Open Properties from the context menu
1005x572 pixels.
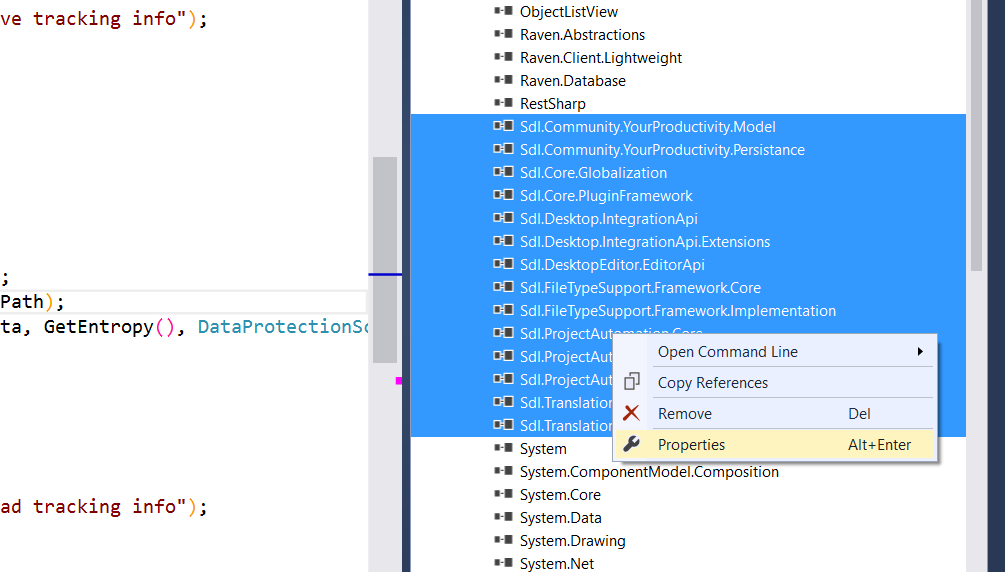(775, 444)
